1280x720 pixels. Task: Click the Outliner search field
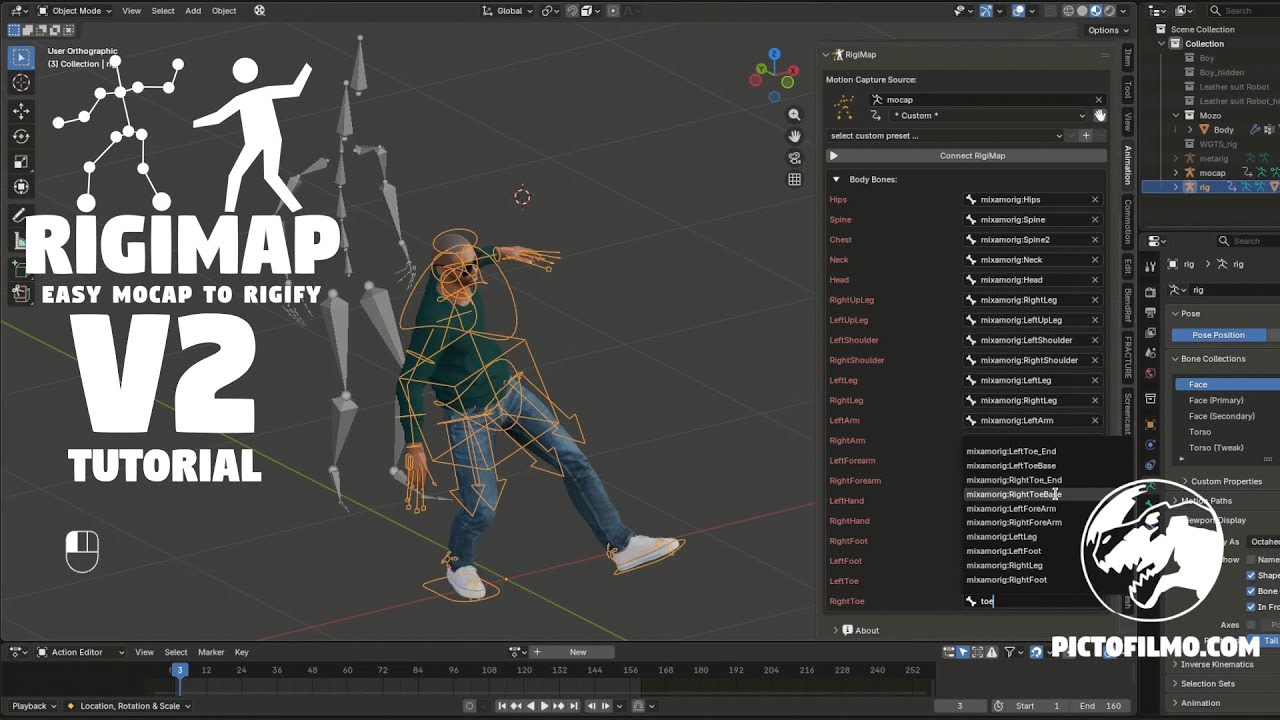pyautogui.click(x=1242, y=11)
